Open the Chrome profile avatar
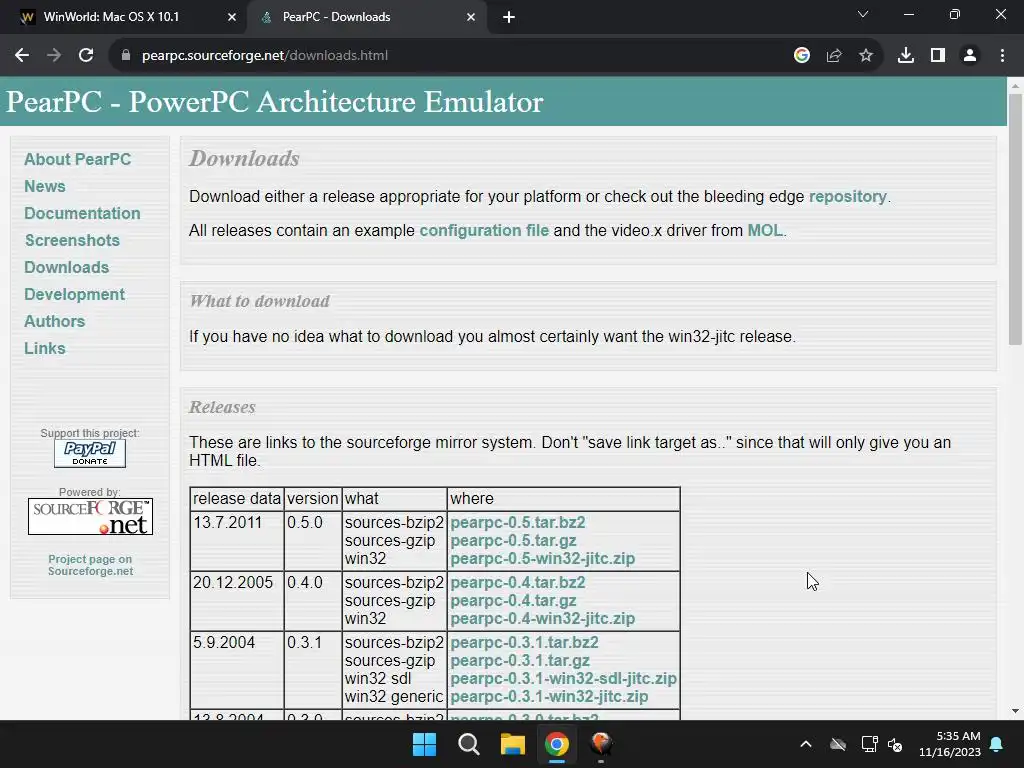 pyautogui.click(x=970, y=56)
